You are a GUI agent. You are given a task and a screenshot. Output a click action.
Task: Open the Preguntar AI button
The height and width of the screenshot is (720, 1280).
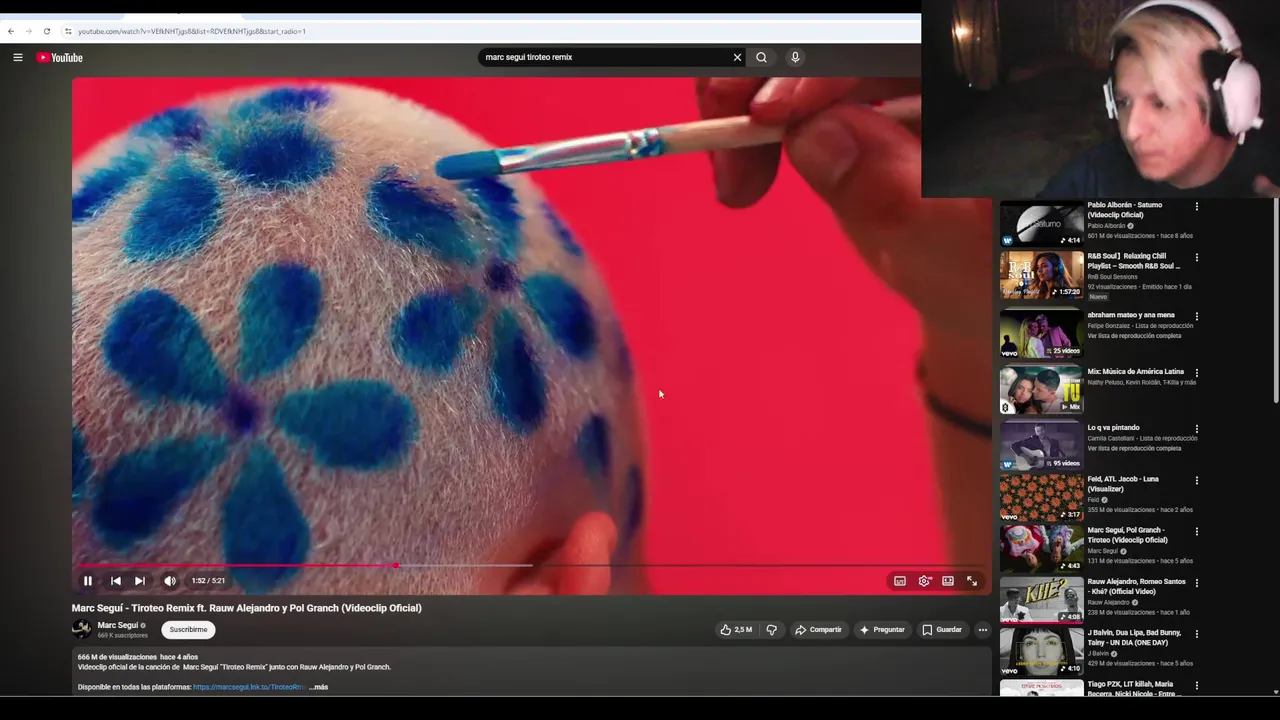pyautogui.click(x=882, y=630)
